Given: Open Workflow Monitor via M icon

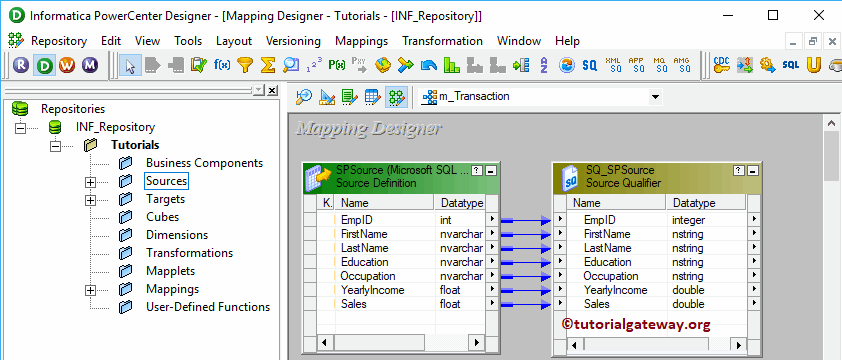Looking at the screenshot, I should tap(90, 66).
